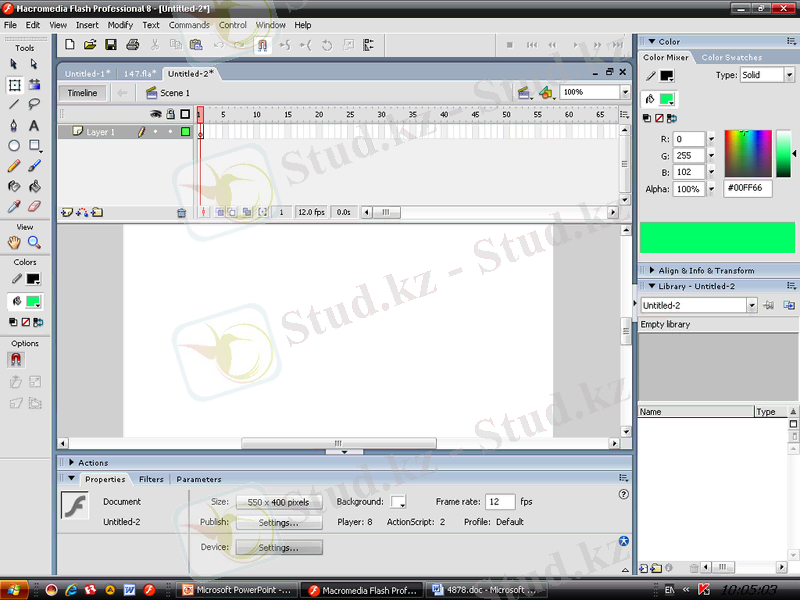
Task: Select the Paint Bucket tool
Action: [x=34, y=186]
